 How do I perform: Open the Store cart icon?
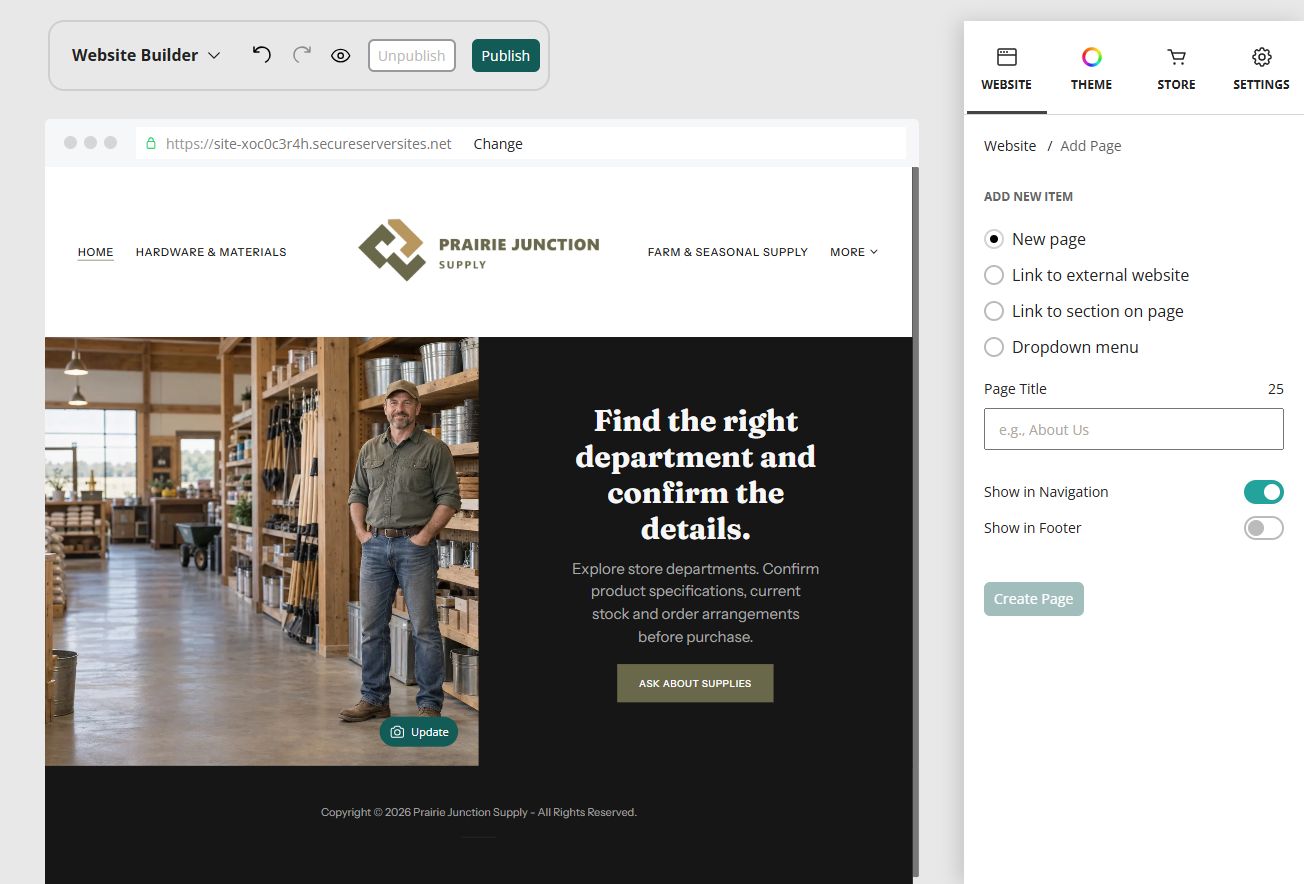click(1176, 57)
